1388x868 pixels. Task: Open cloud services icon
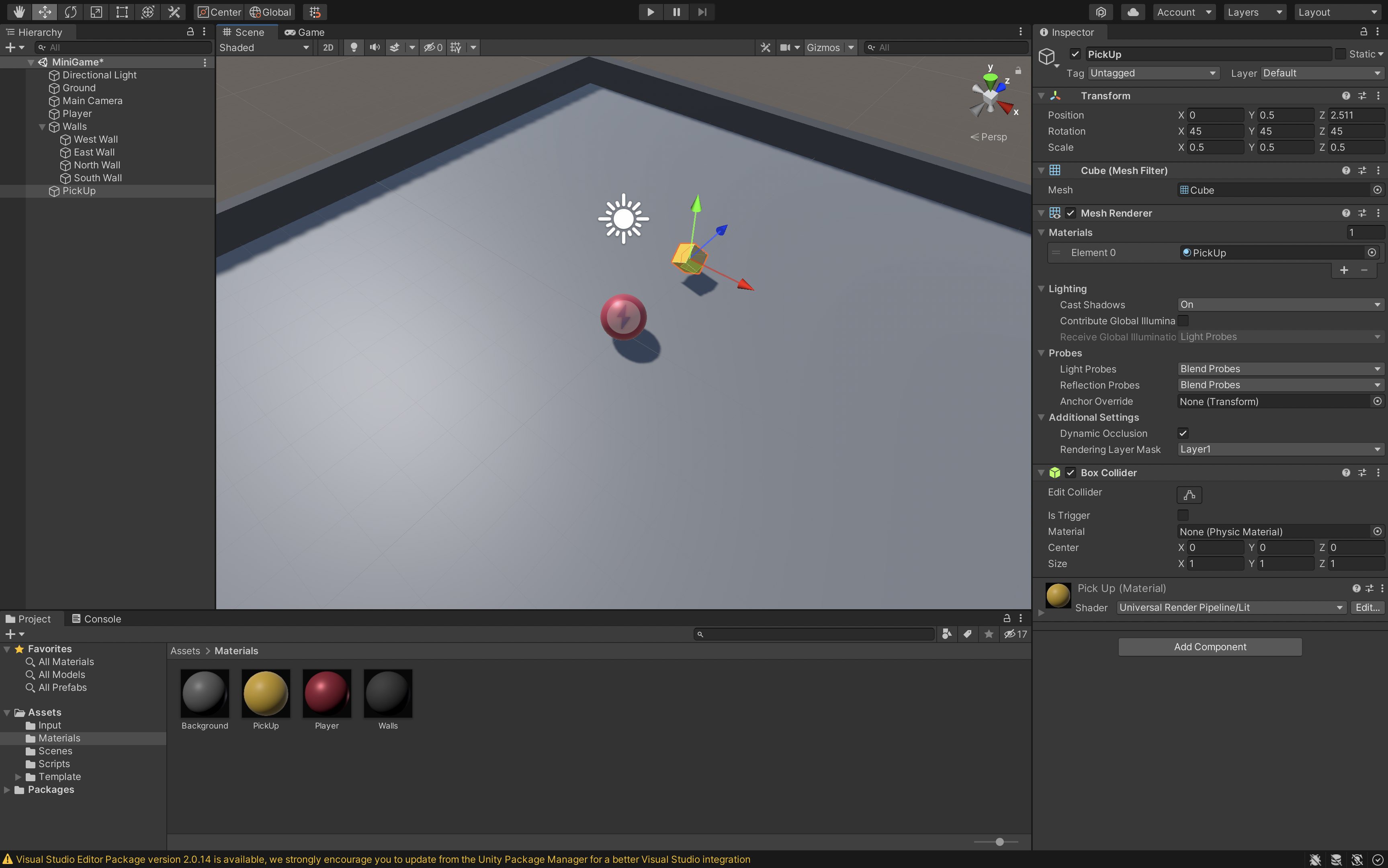pos(1132,12)
